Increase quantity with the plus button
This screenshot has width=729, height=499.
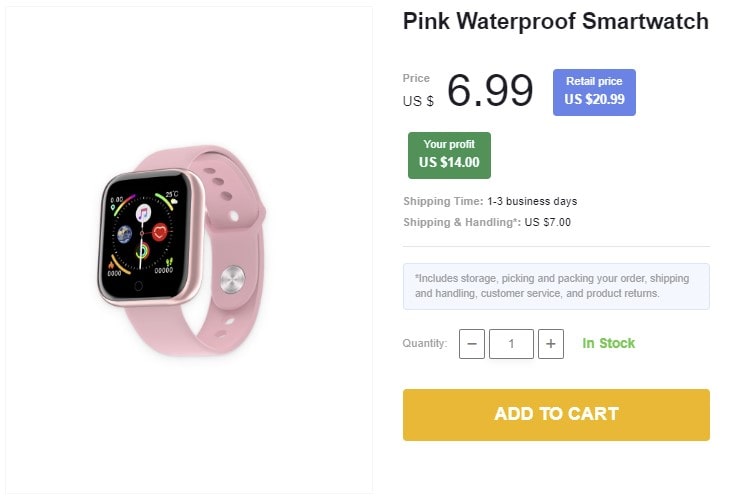(x=551, y=344)
